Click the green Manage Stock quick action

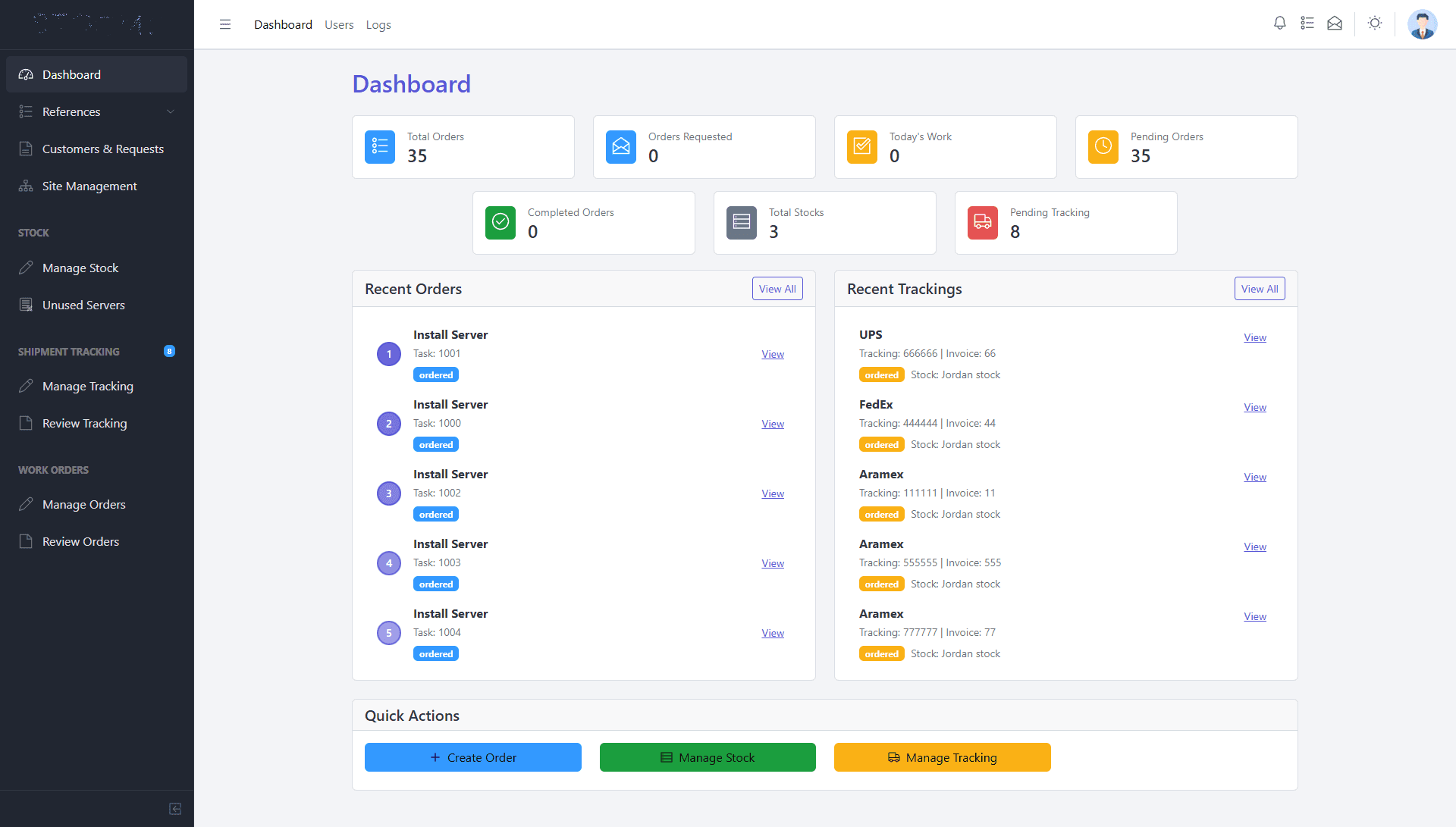click(x=708, y=757)
